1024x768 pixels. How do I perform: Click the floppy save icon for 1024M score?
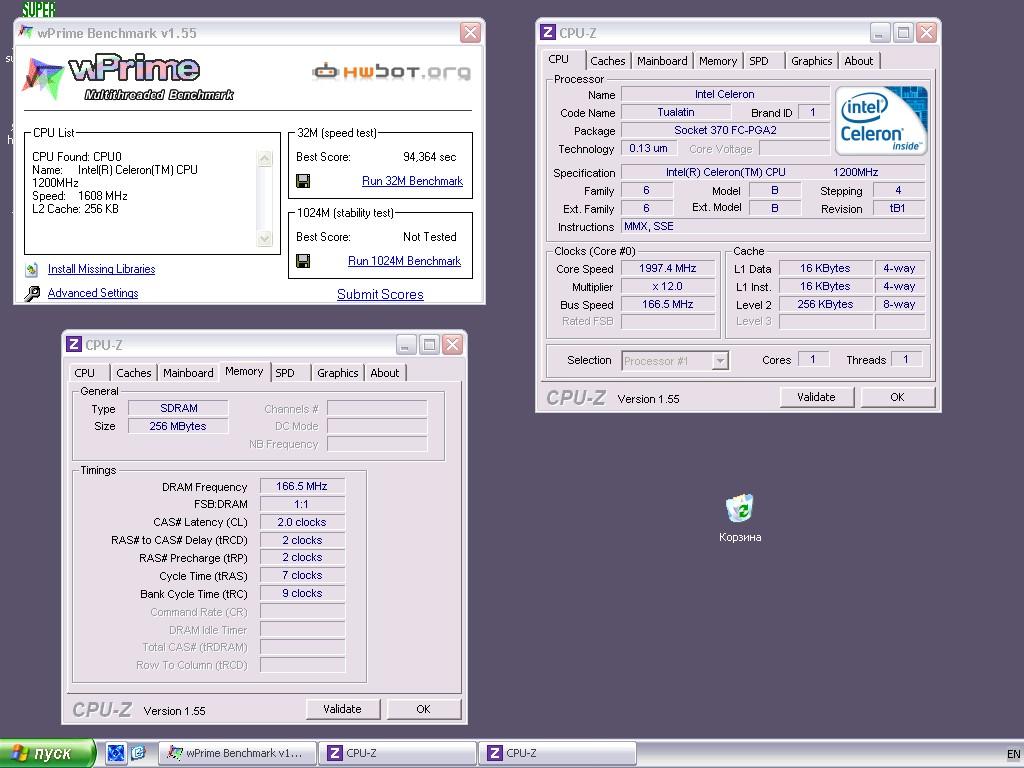tap(303, 261)
